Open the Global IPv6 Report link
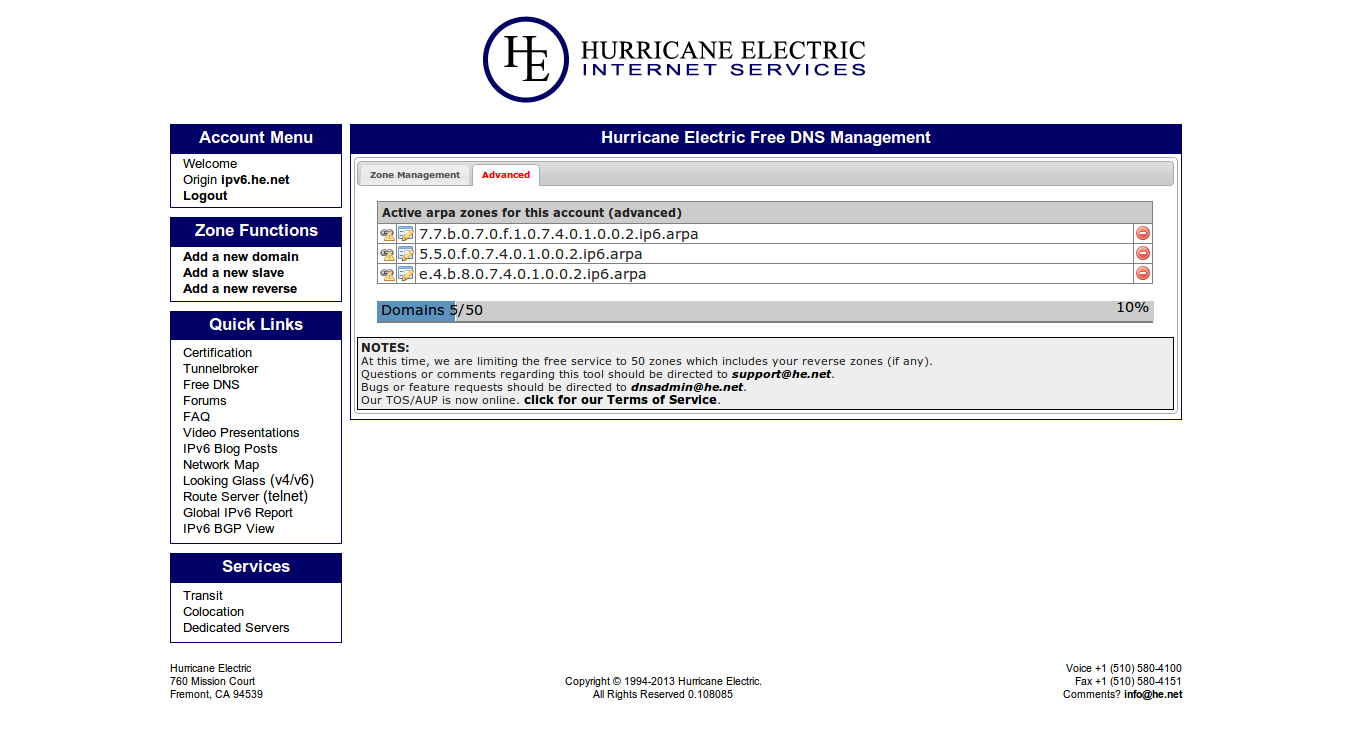Image resolution: width=1351 pixels, height=743 pixels. point(238,513)
